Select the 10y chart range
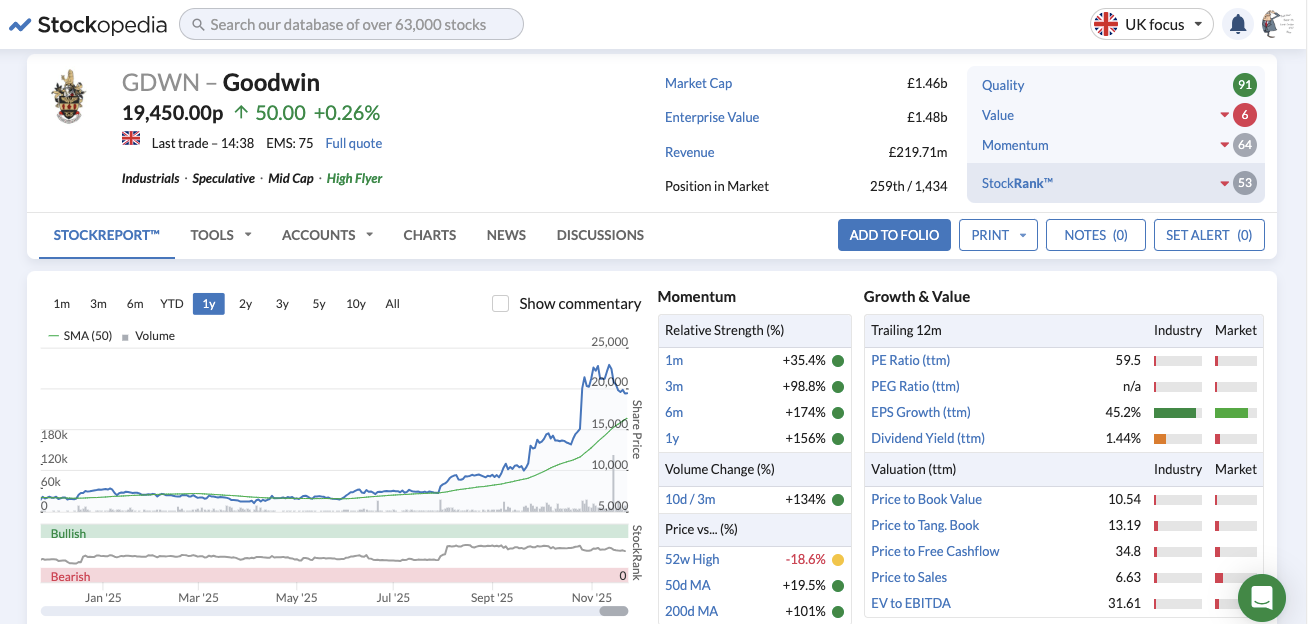Screen dimensions: 1308x624 (356, 304)
